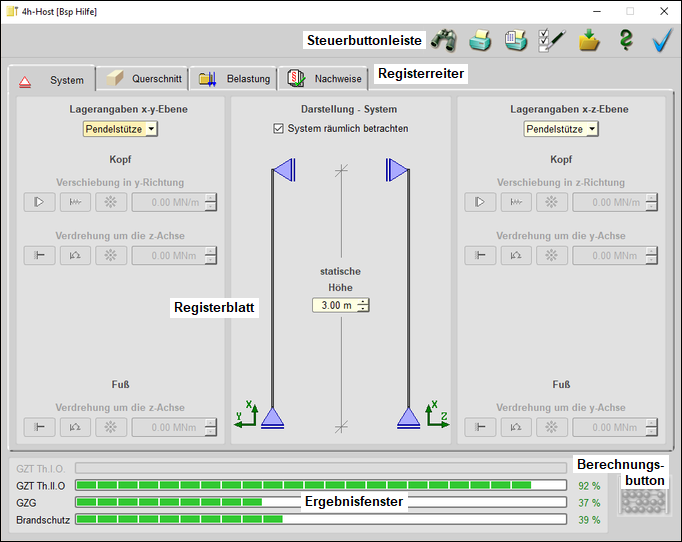The image size is (682, 542).
Task: Click the GZG utilization bar
Action: click(320, 503)
